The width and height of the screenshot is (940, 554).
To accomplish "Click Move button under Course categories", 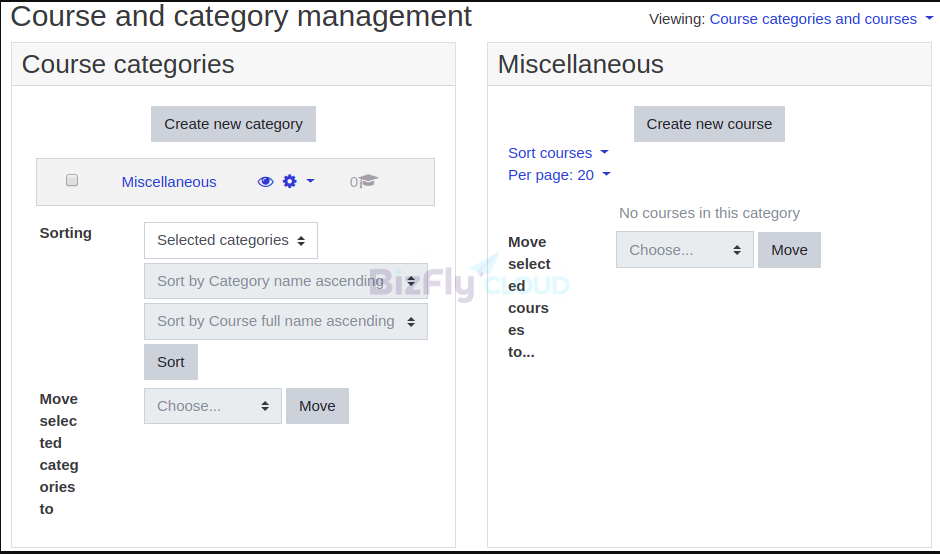I will 317,406.
